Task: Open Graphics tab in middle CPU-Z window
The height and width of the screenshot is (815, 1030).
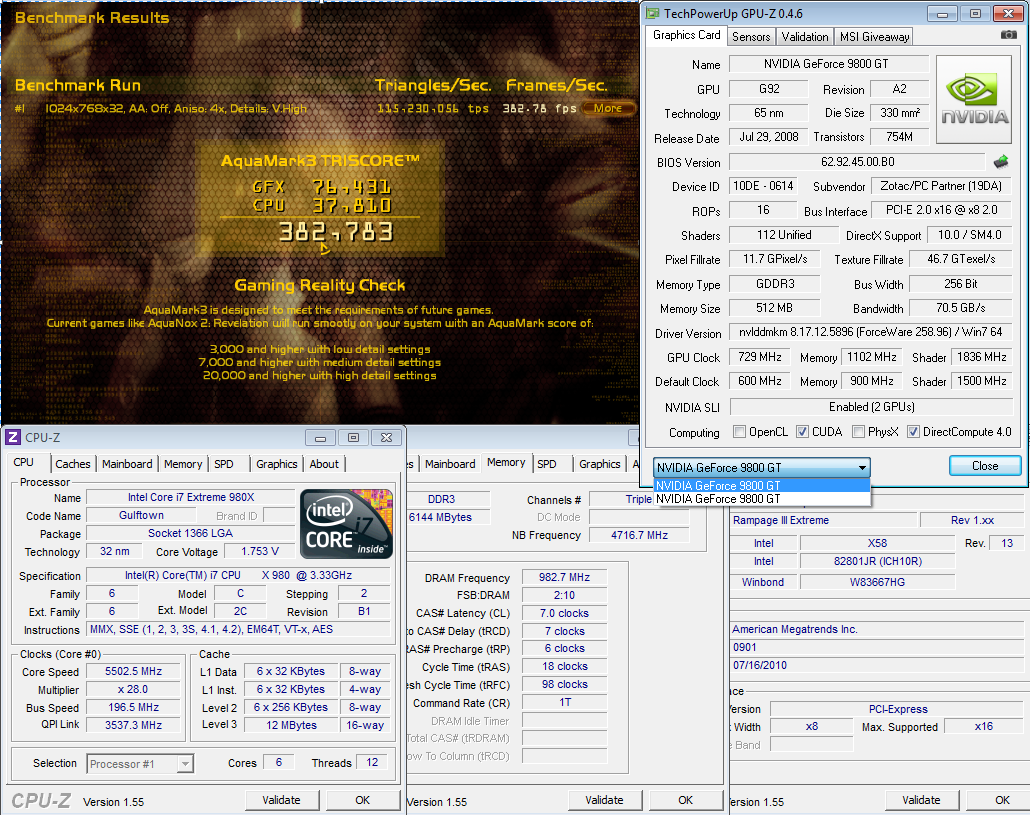Action: [x=600, y=464]
